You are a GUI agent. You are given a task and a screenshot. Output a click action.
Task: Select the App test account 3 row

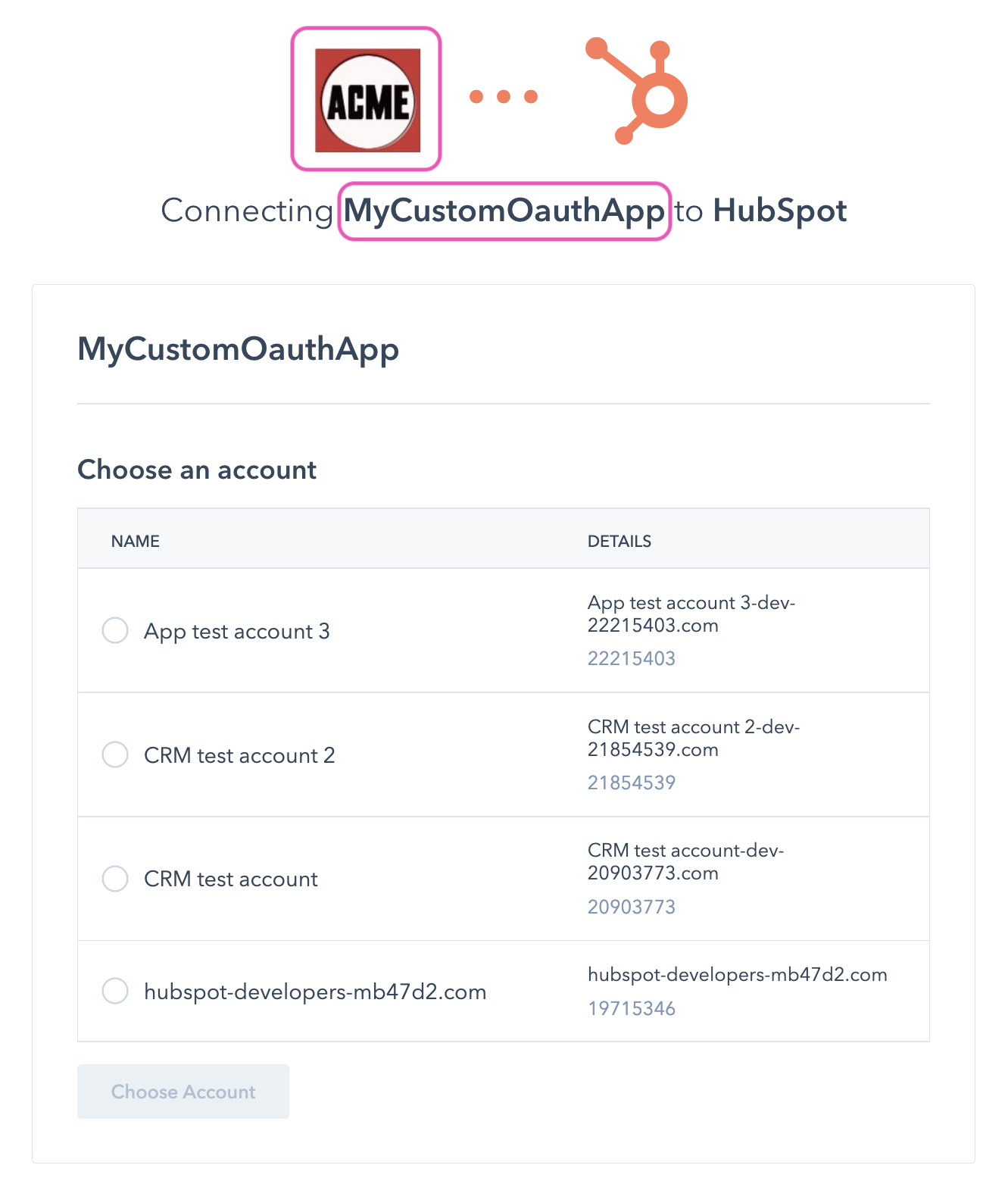[237, 631]
